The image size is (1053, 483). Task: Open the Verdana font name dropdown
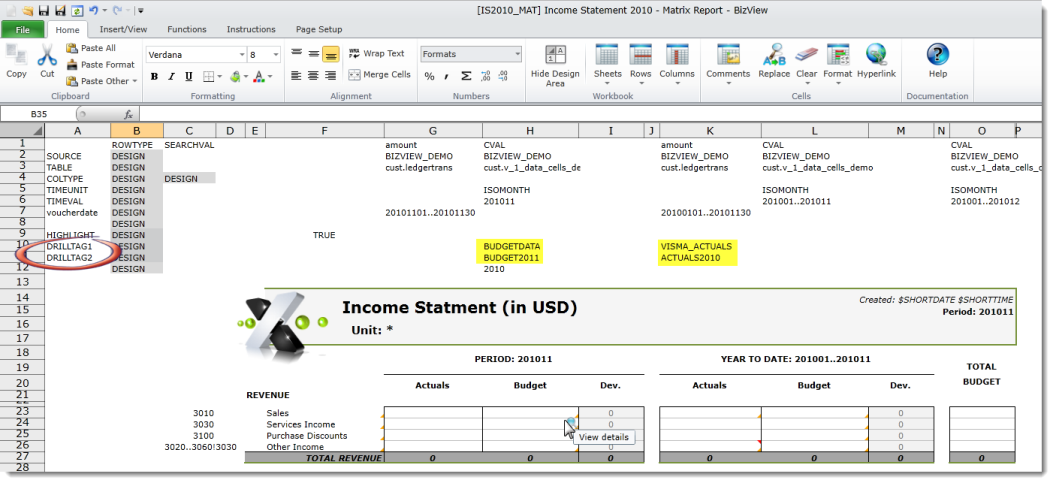(x=242, y=55)
